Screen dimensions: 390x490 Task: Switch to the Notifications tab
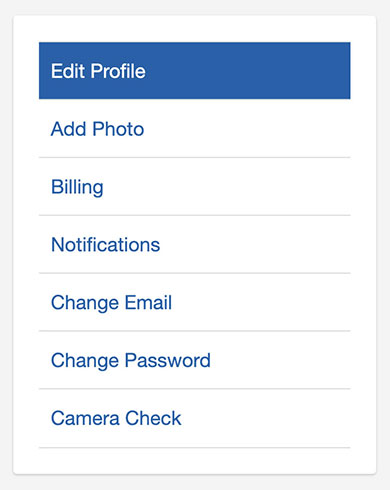[x=195, y=245]
